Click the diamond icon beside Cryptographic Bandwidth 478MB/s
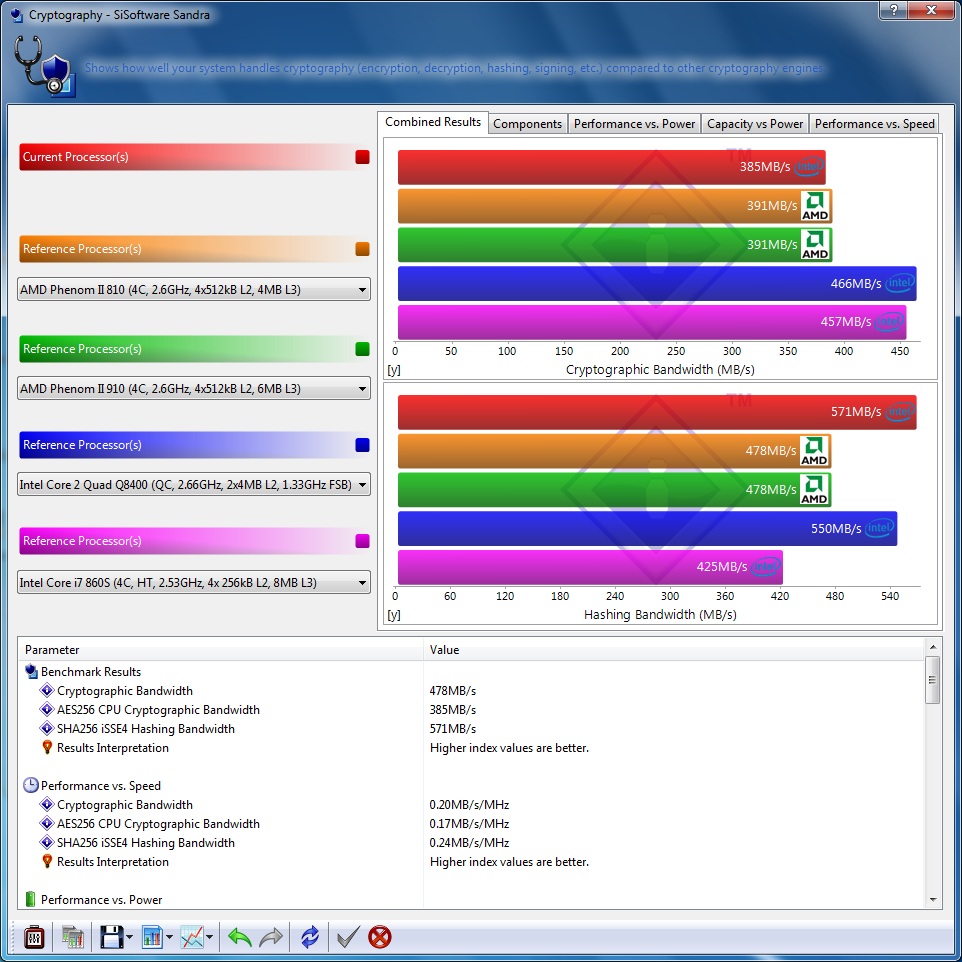The image size is (962, 962). 47,690
